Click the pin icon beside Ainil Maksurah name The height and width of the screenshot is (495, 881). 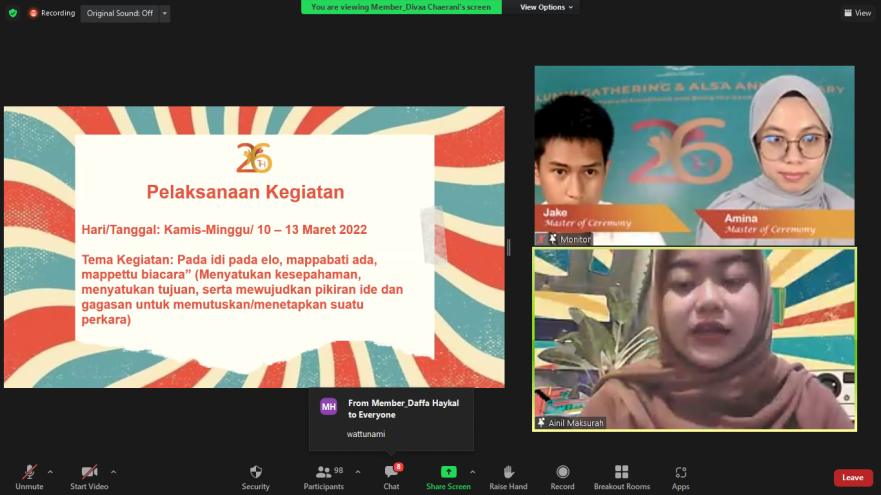click(542, 423)
